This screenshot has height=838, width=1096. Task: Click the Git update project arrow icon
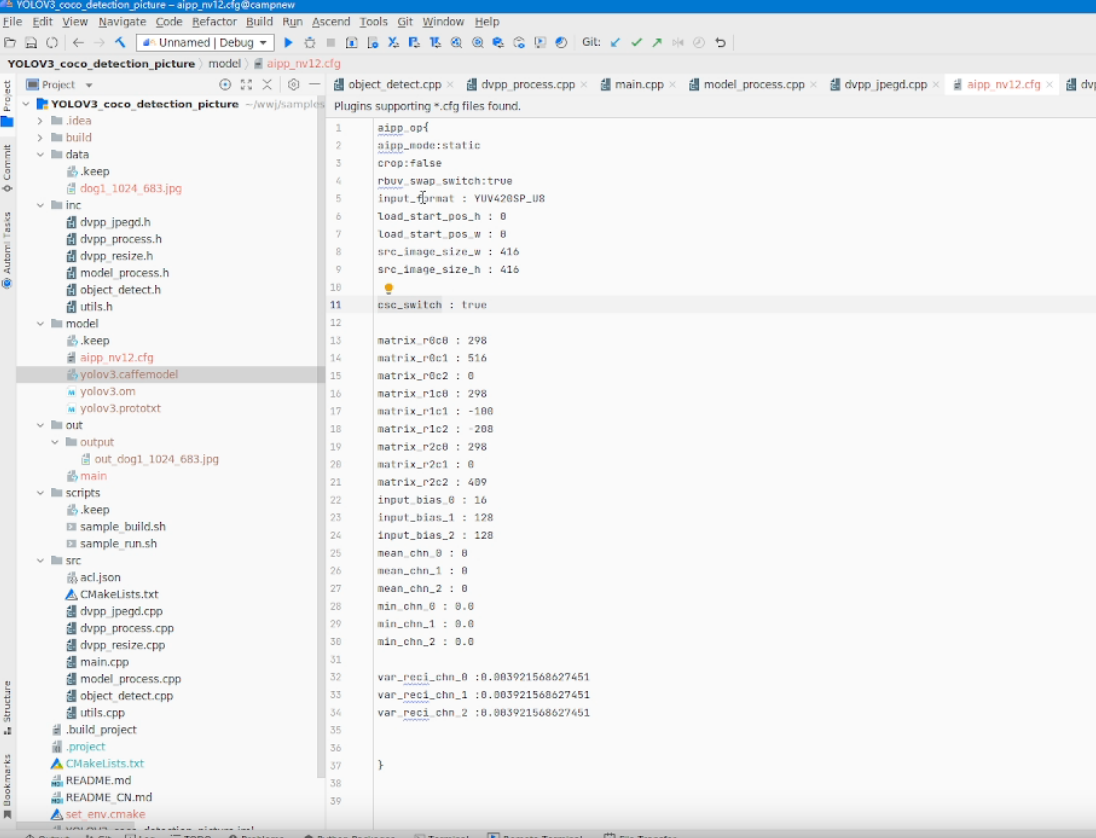click(x=615, y=43)
